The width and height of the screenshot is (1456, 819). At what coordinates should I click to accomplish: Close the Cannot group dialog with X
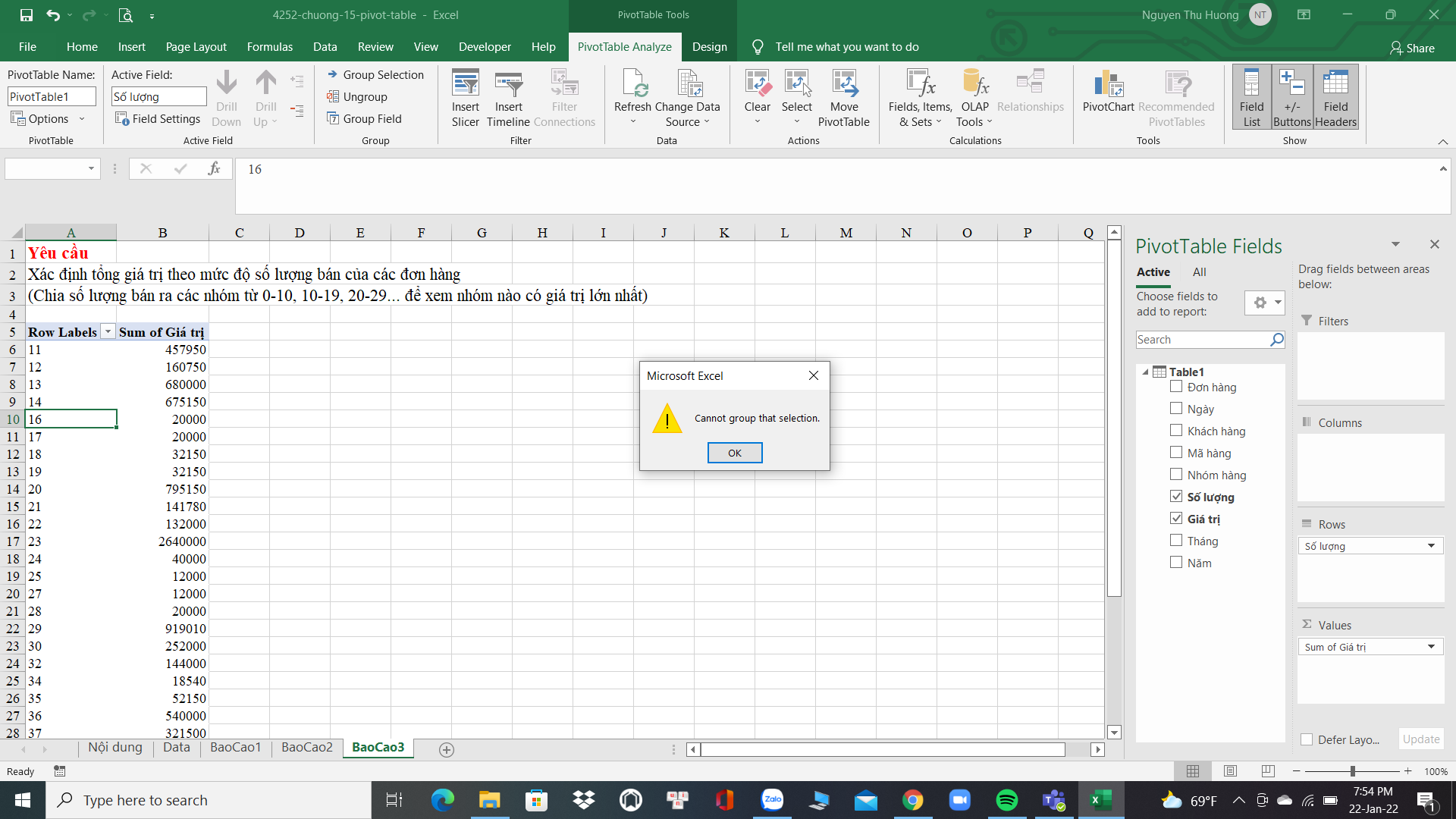814,375
